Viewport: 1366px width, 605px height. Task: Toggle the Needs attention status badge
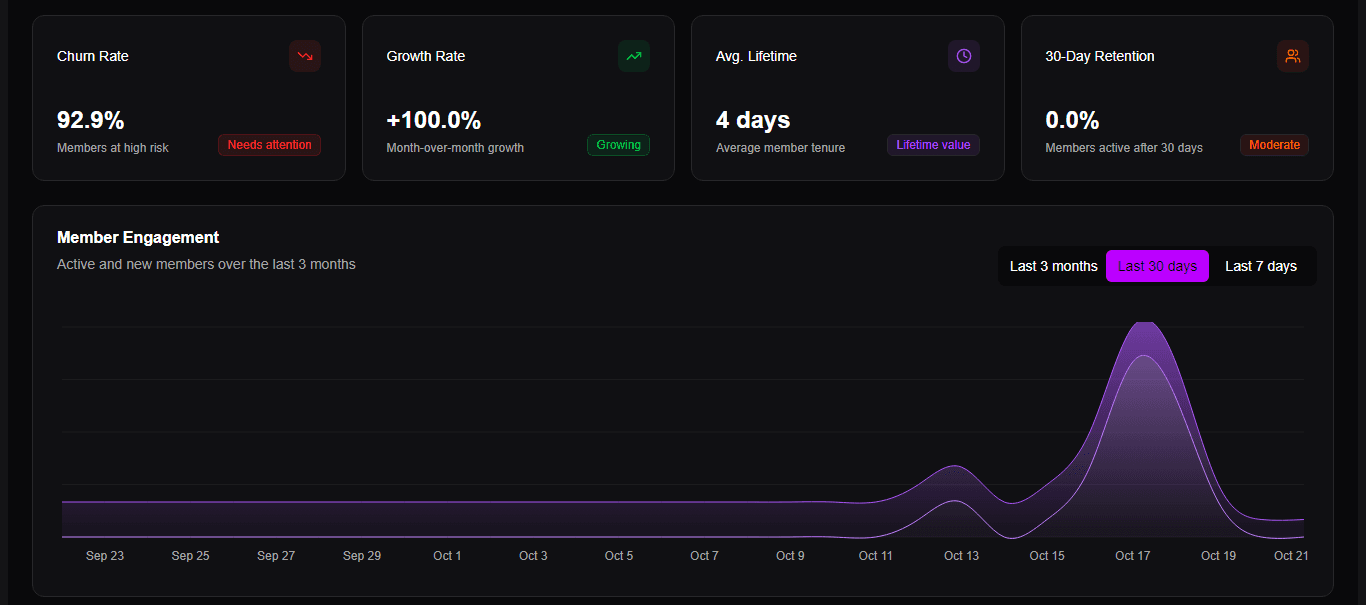(x=269, y=144)
